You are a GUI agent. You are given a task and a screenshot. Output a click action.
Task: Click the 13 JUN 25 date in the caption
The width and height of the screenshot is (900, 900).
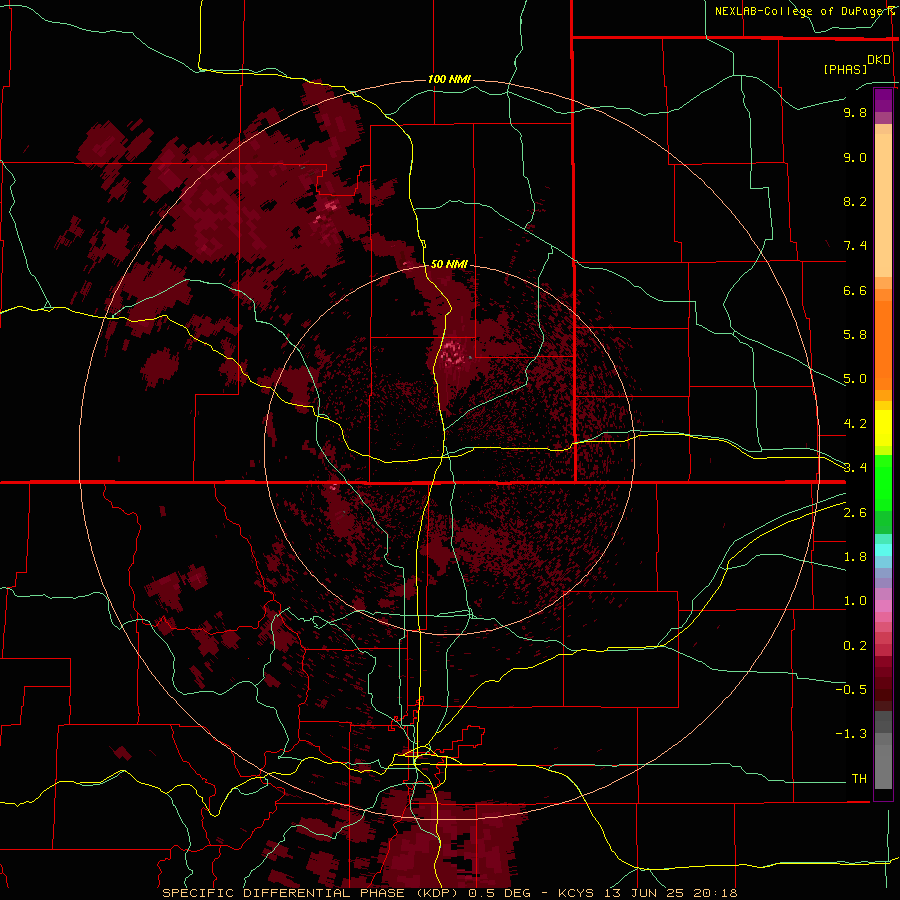(646, 893)
